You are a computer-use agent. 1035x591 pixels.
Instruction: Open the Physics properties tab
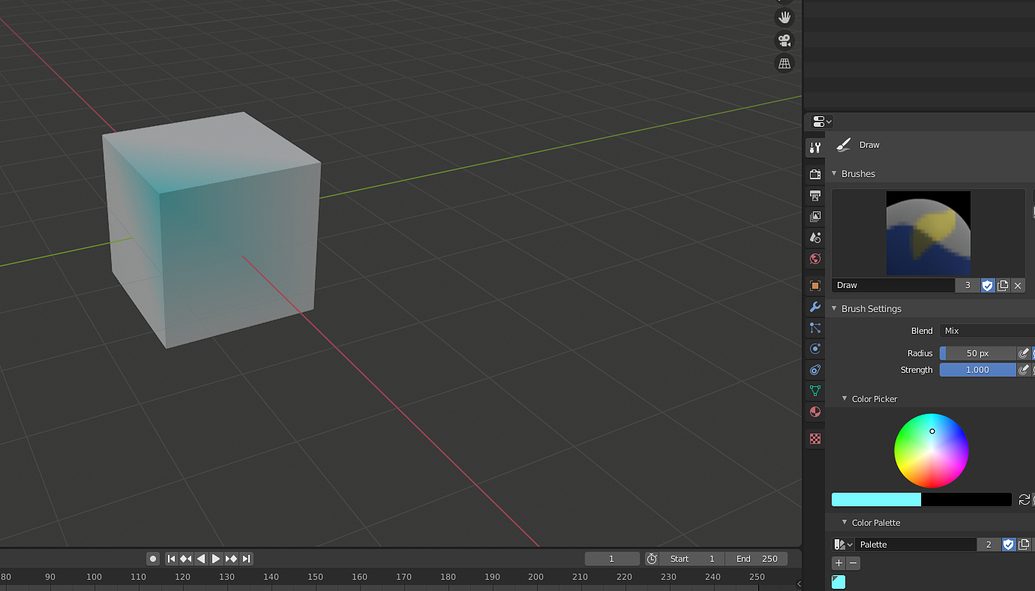[814, 349]
